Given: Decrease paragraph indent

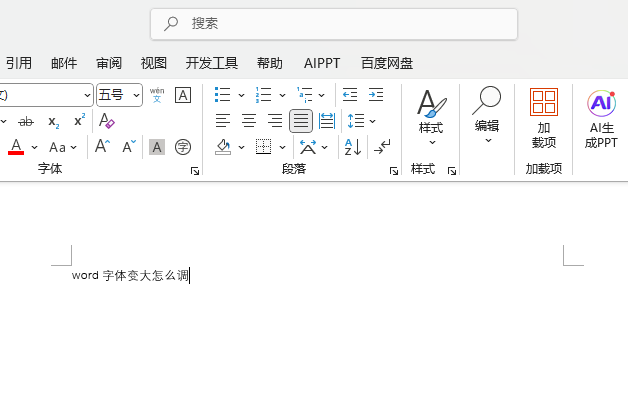Looking at the screenshot, I should [350, 95].
